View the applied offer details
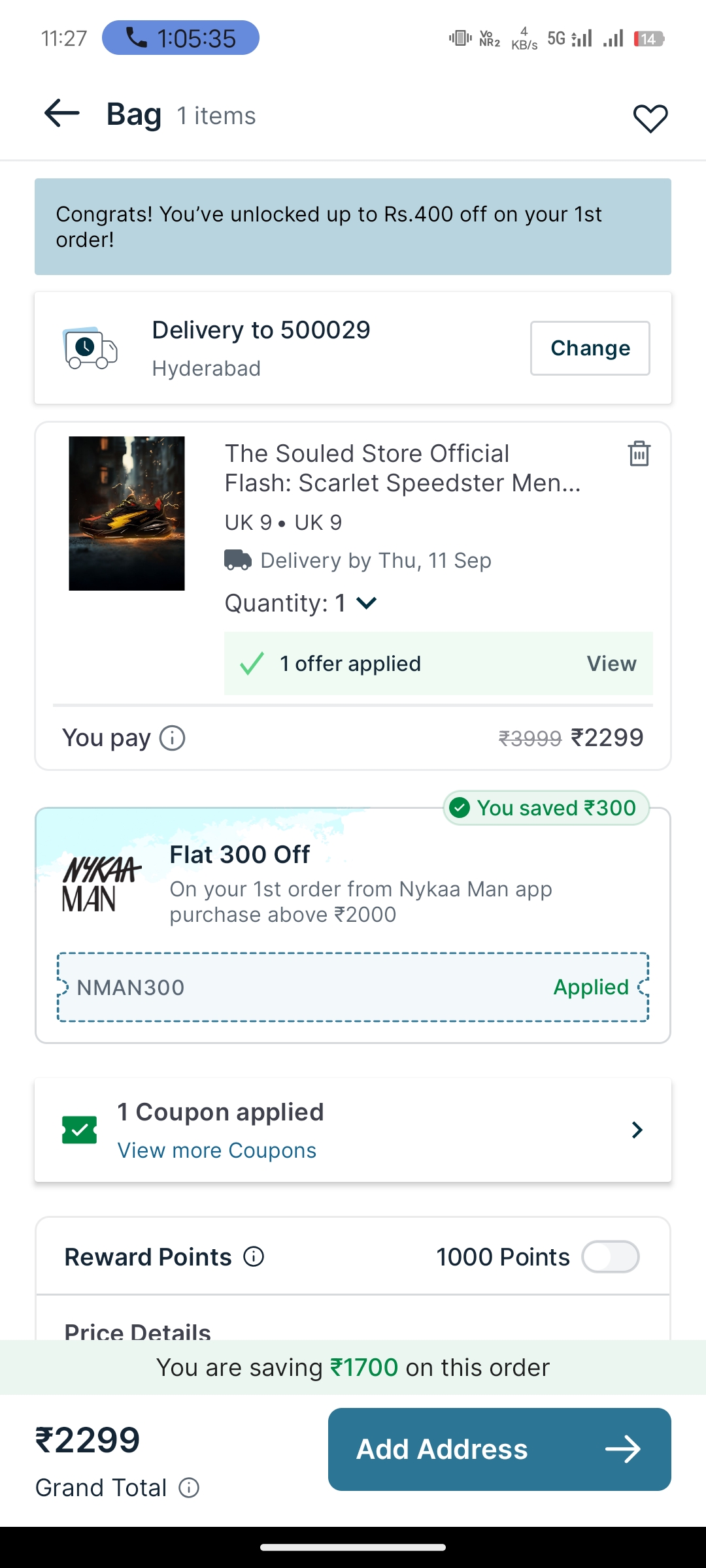Viewport: 706px width, 1568px height. point(611,664)
